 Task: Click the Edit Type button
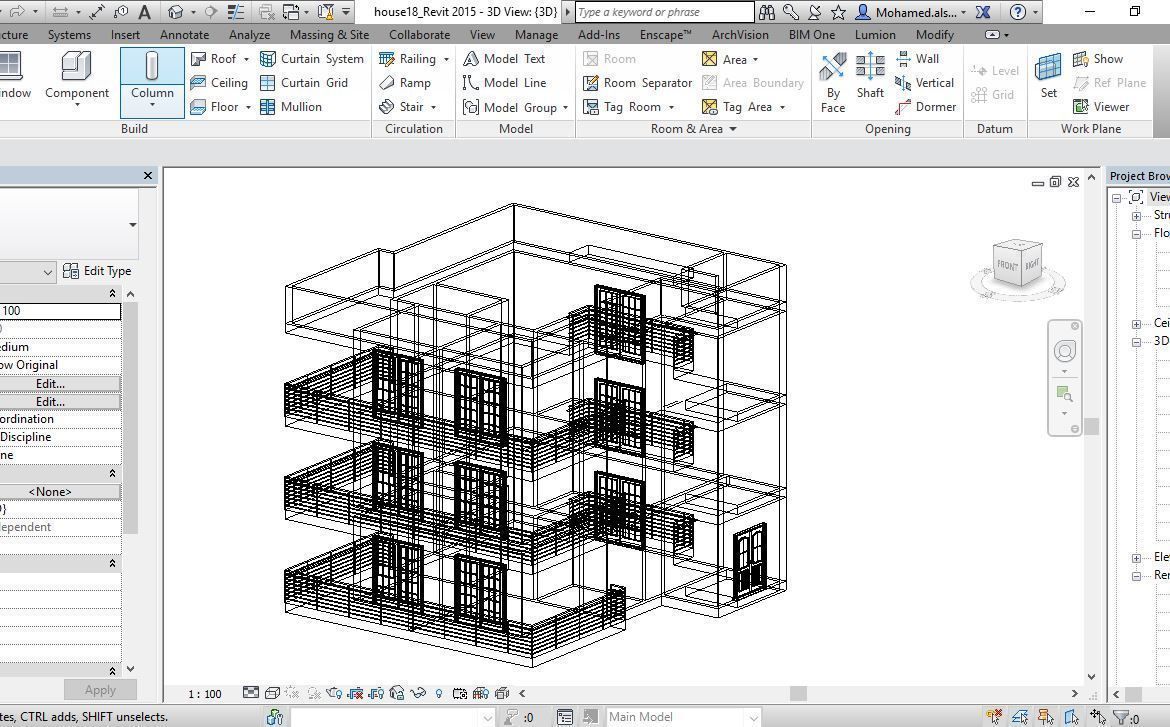[98, 271]
